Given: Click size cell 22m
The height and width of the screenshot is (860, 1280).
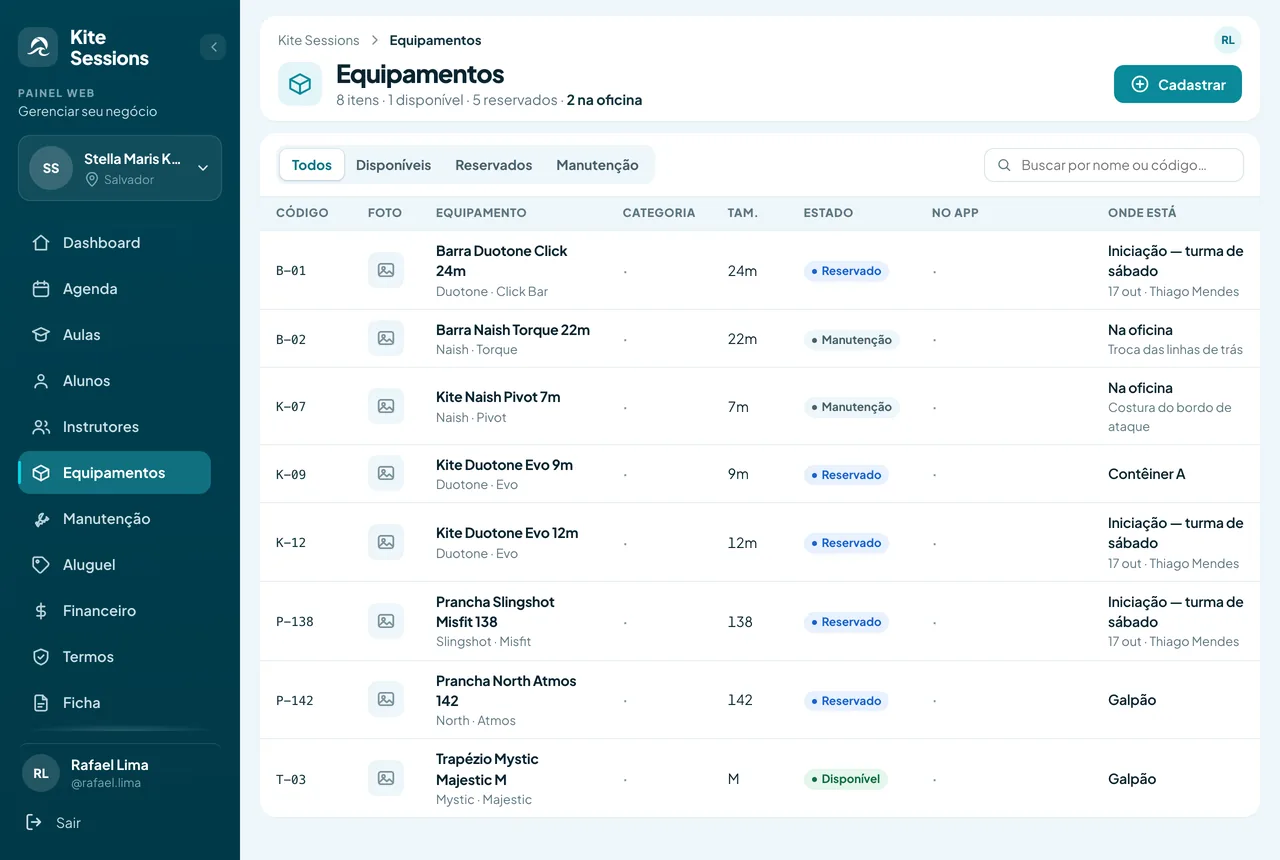Looking at the screenshot, I should coord(742,339).
